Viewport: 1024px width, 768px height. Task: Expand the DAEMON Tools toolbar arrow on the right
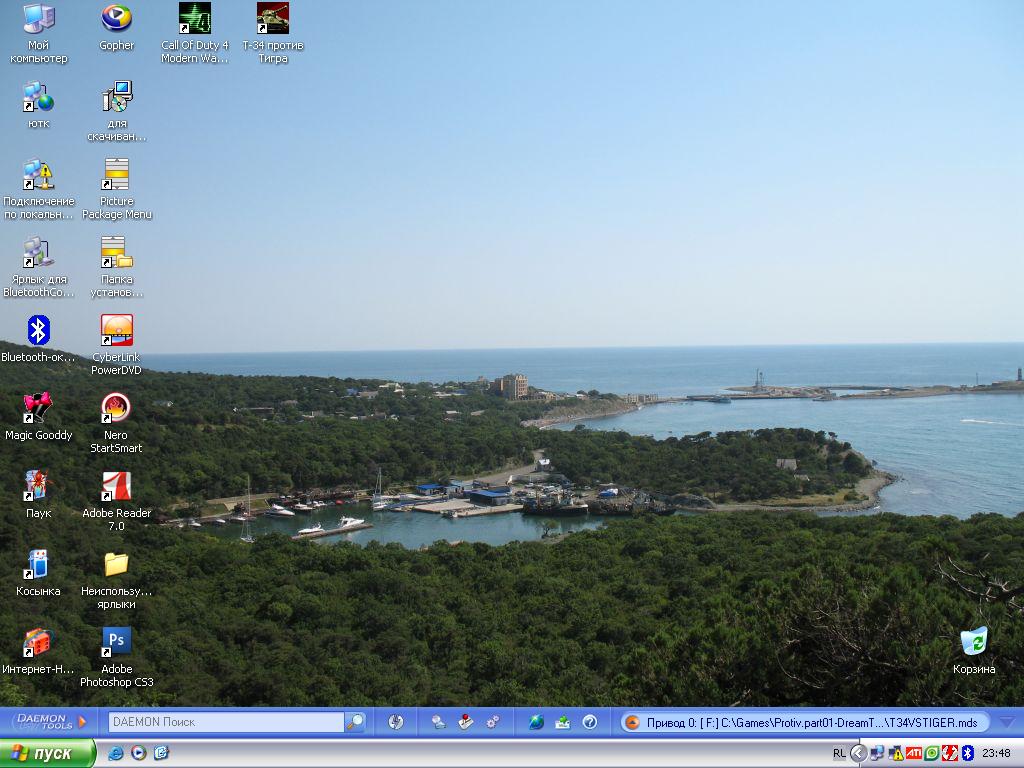point(1007,722)
